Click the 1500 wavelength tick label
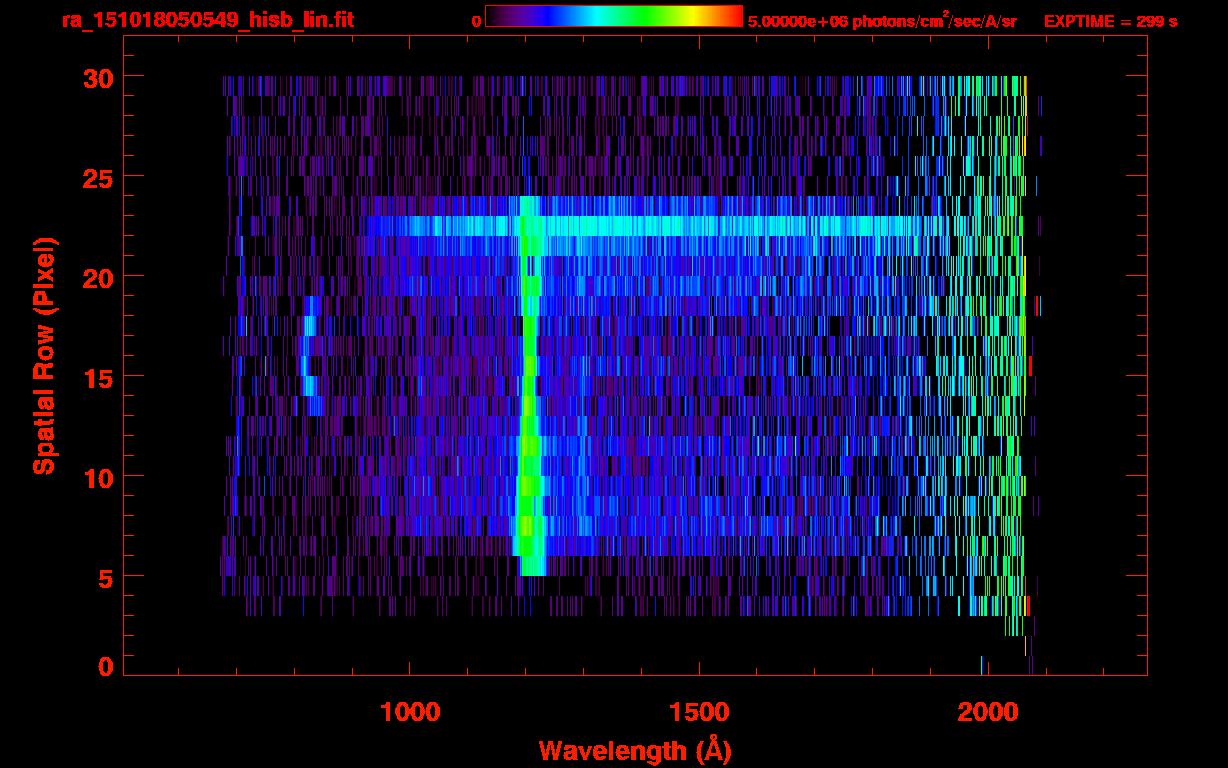Viewport: 1228px width, 768px height. pos(698,712)
